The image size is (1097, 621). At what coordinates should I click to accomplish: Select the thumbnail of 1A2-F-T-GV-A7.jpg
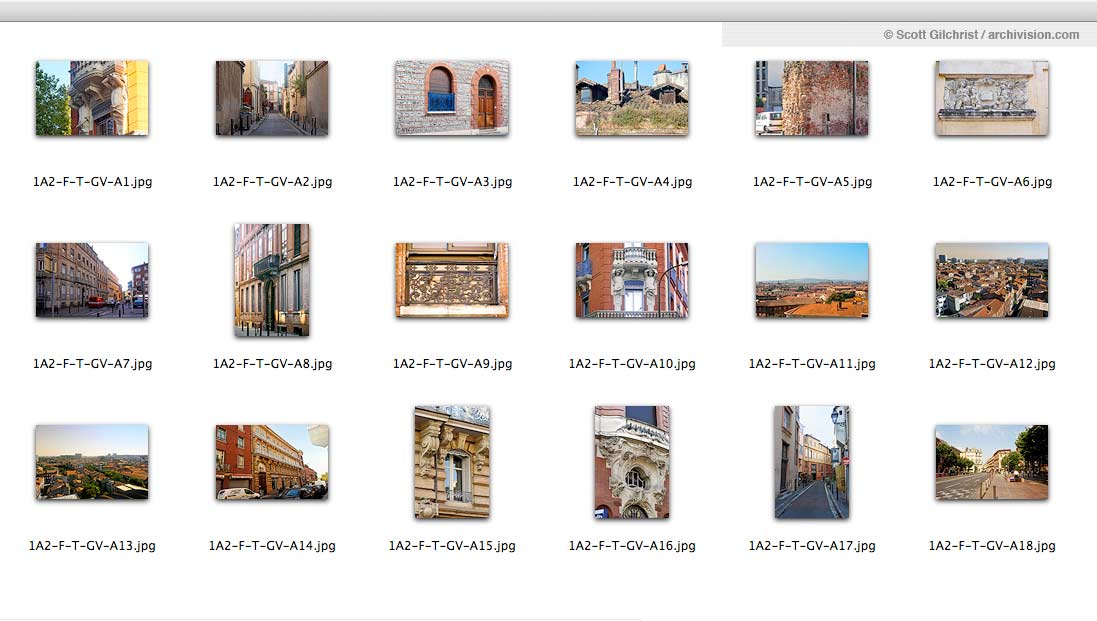[x=92, y=280]
